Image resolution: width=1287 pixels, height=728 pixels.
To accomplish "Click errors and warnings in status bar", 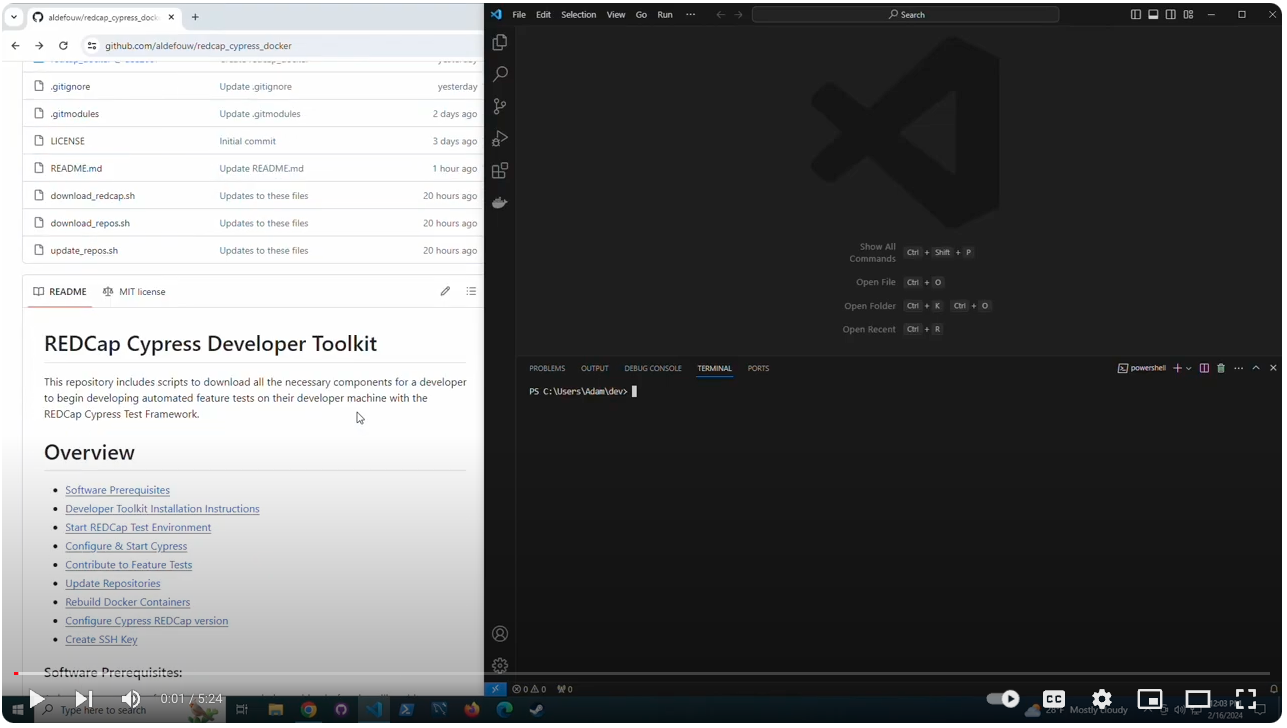I will (x=529, y=689).
